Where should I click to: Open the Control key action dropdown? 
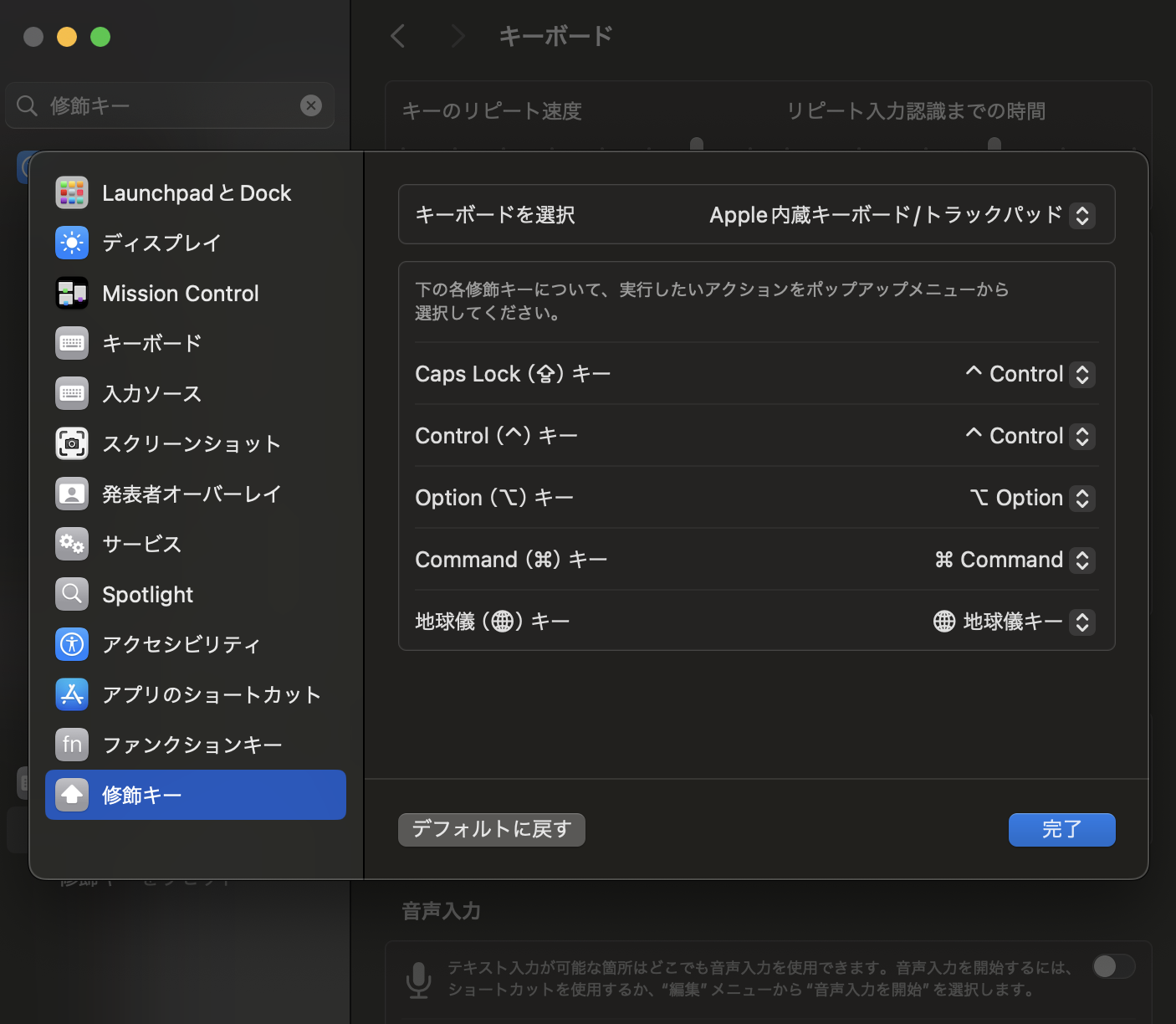[1082, 436]
